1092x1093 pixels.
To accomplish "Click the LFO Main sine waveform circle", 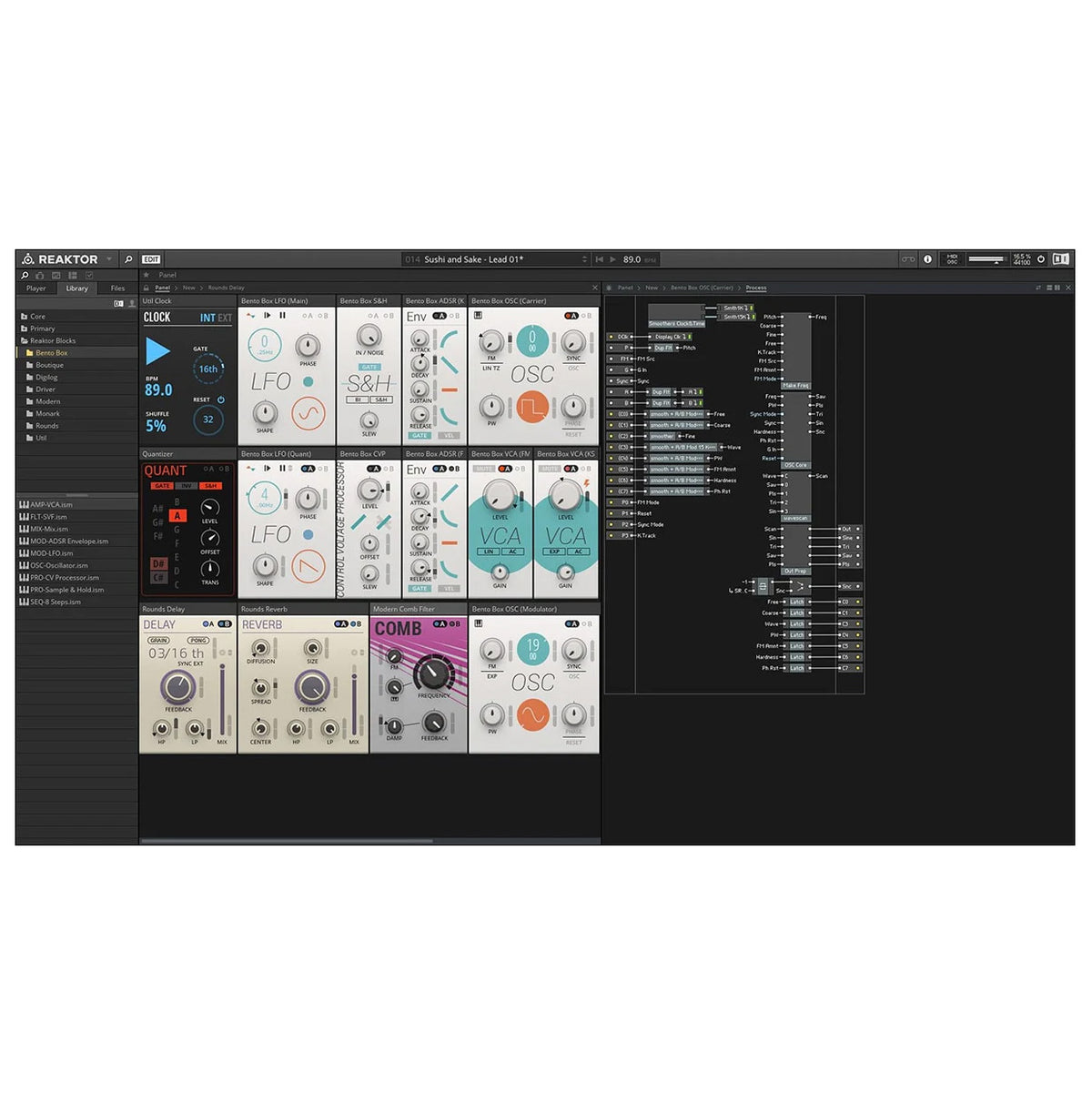I will click(x=308, y=415).
